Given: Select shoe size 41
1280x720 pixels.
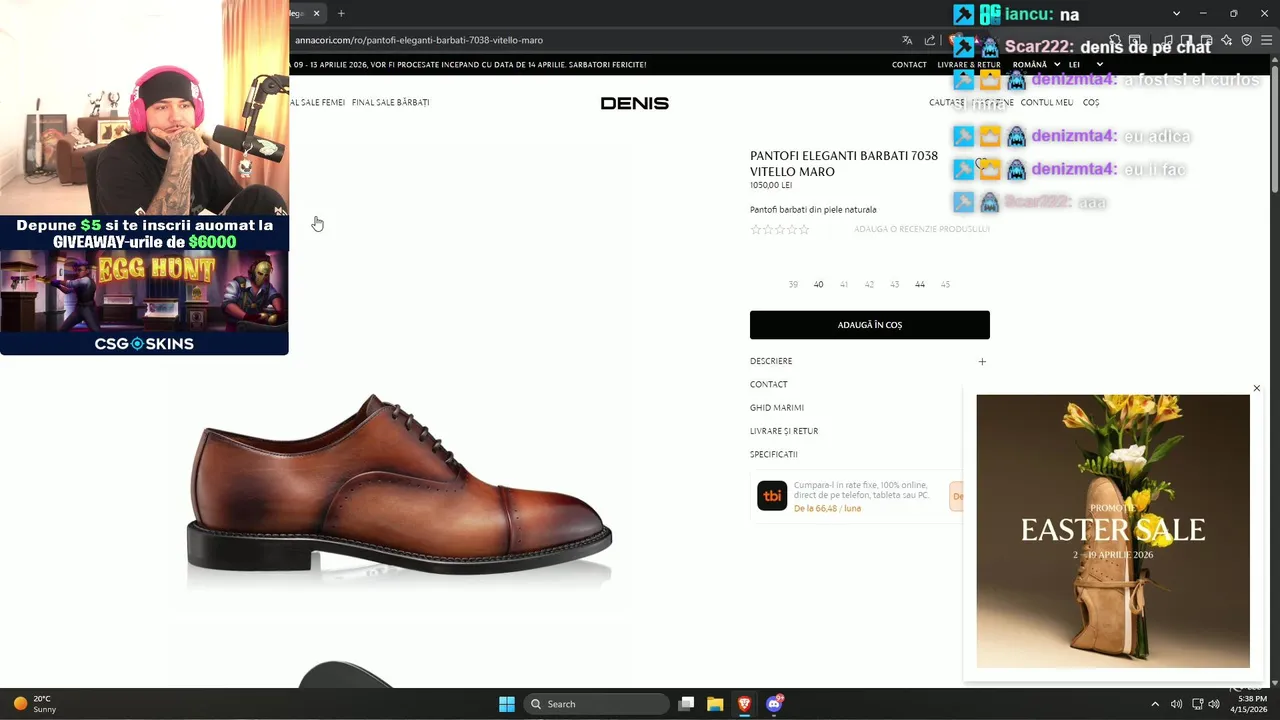Looking at the screenshot, I should 844,284.
